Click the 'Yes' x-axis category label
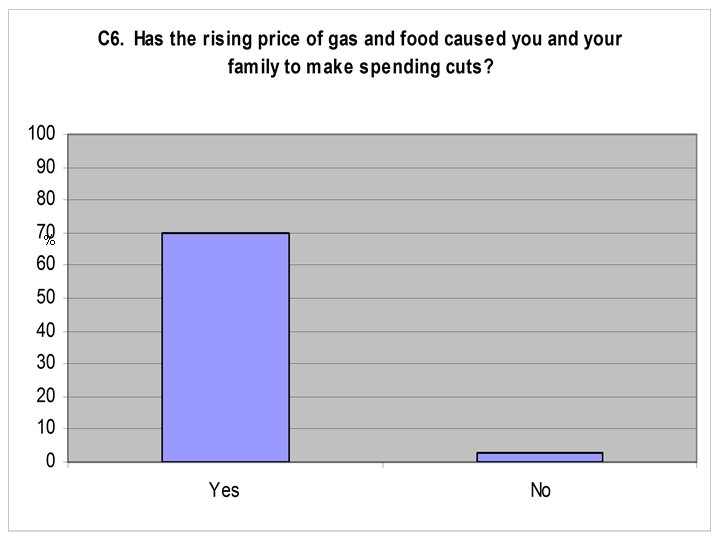 pos(224,490)
